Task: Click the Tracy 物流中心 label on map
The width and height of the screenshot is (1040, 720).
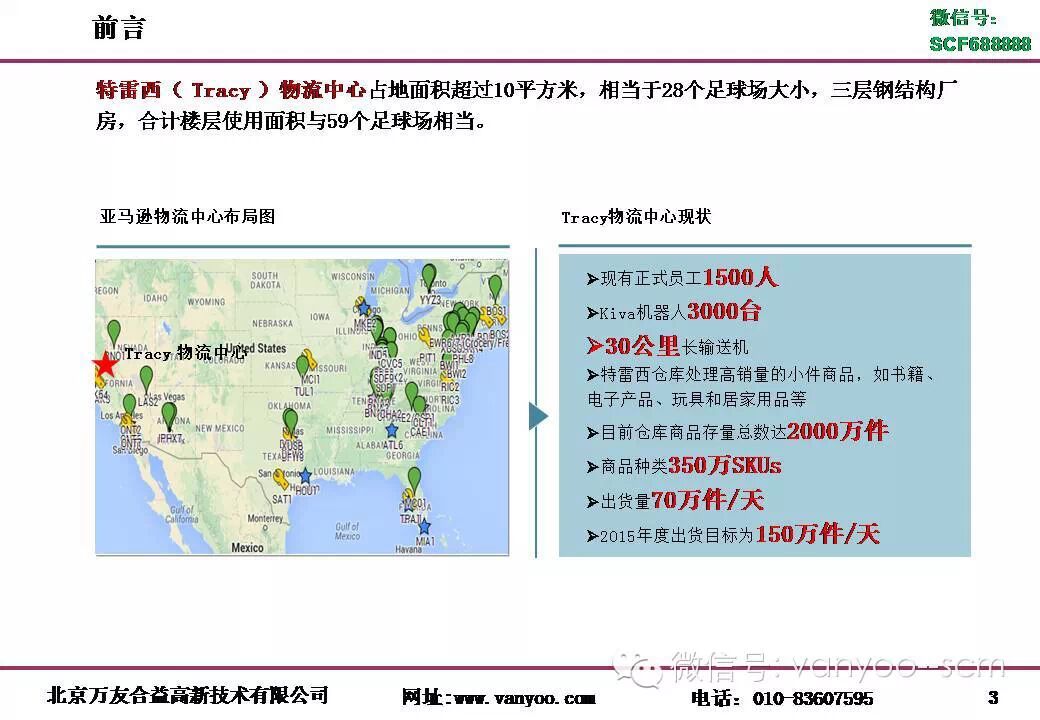Action: point(185,353)
